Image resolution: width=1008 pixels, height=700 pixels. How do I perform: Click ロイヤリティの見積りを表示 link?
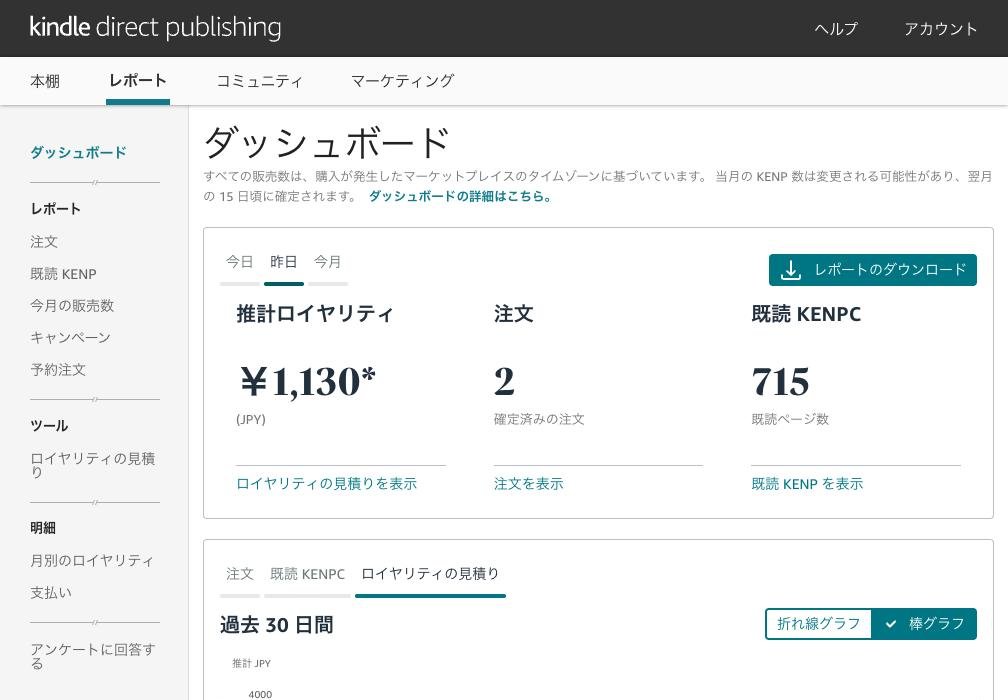click(x=327, y=483)
